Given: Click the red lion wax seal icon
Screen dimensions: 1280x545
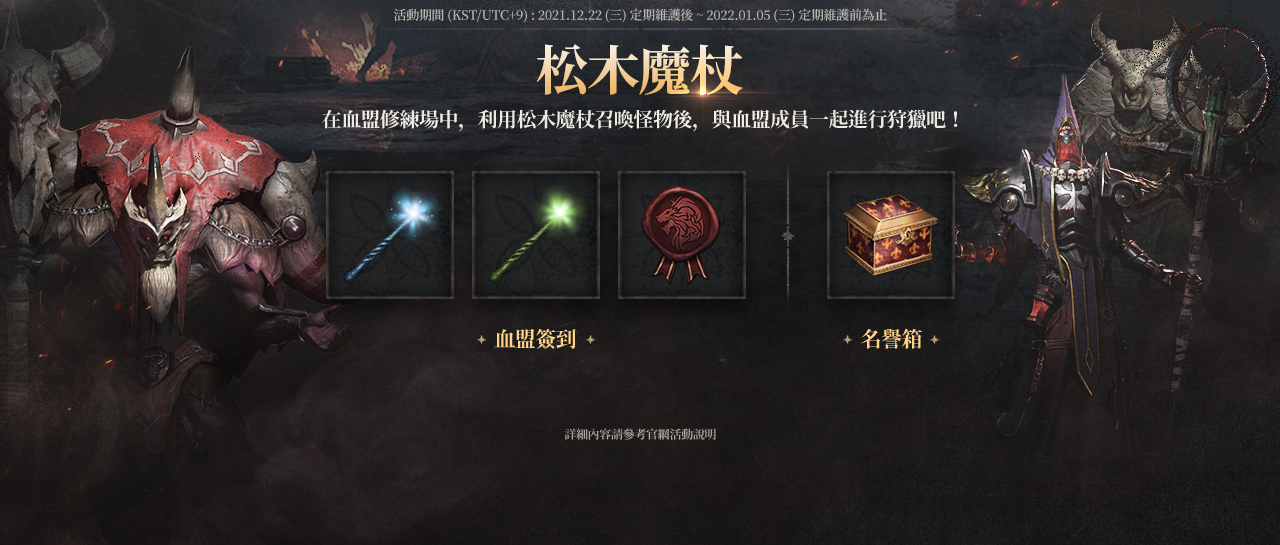Looking at the screenshot, I should click(x=682, y=235).
